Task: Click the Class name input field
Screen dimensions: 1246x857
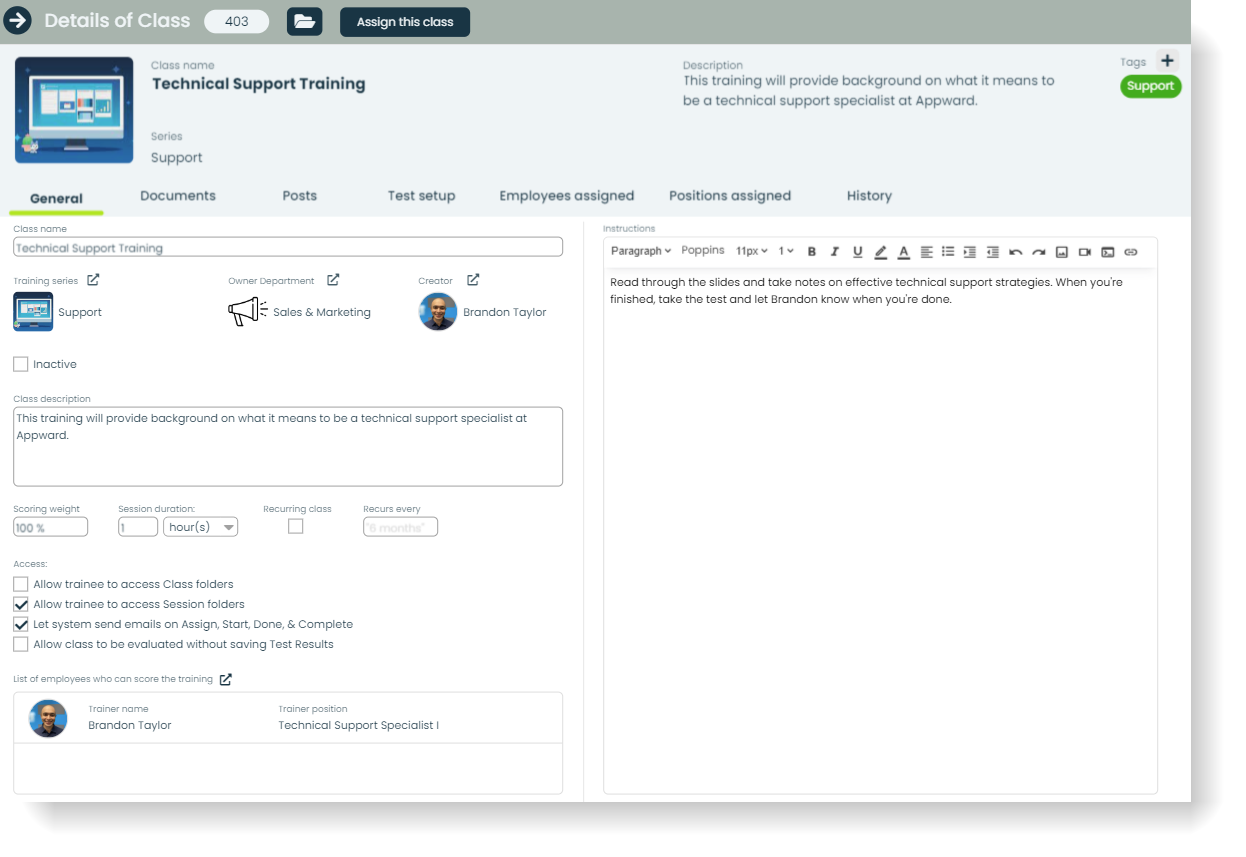Action: tap(288, 247)
